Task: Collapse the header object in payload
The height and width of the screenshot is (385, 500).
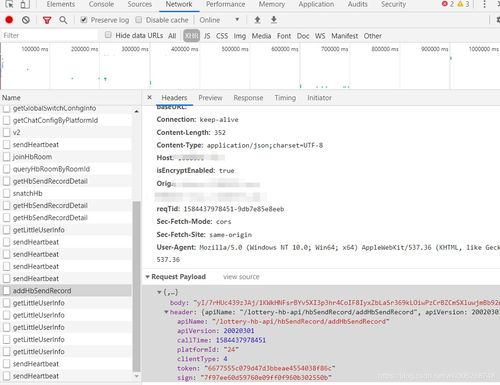Action: pyautogui.click(x=166, y=312)
